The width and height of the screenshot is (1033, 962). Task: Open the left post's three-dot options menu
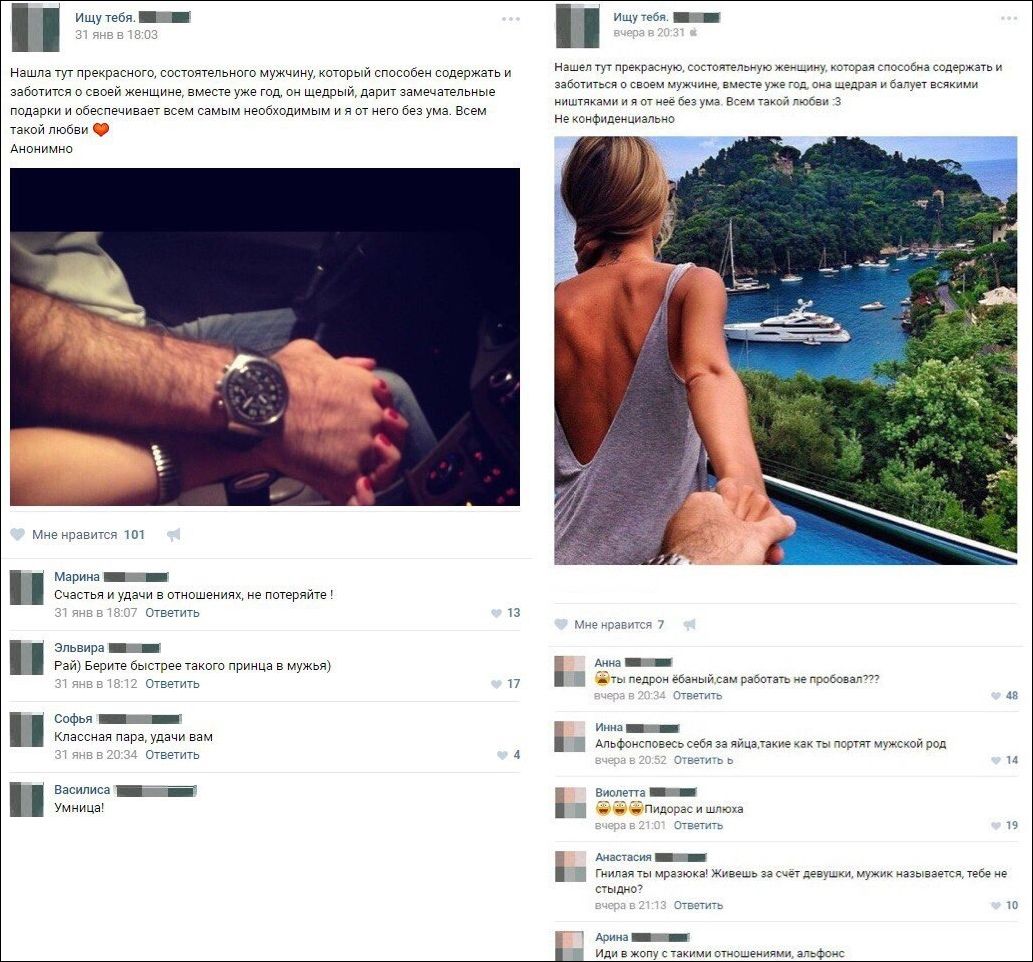click(x=511, y=19)
